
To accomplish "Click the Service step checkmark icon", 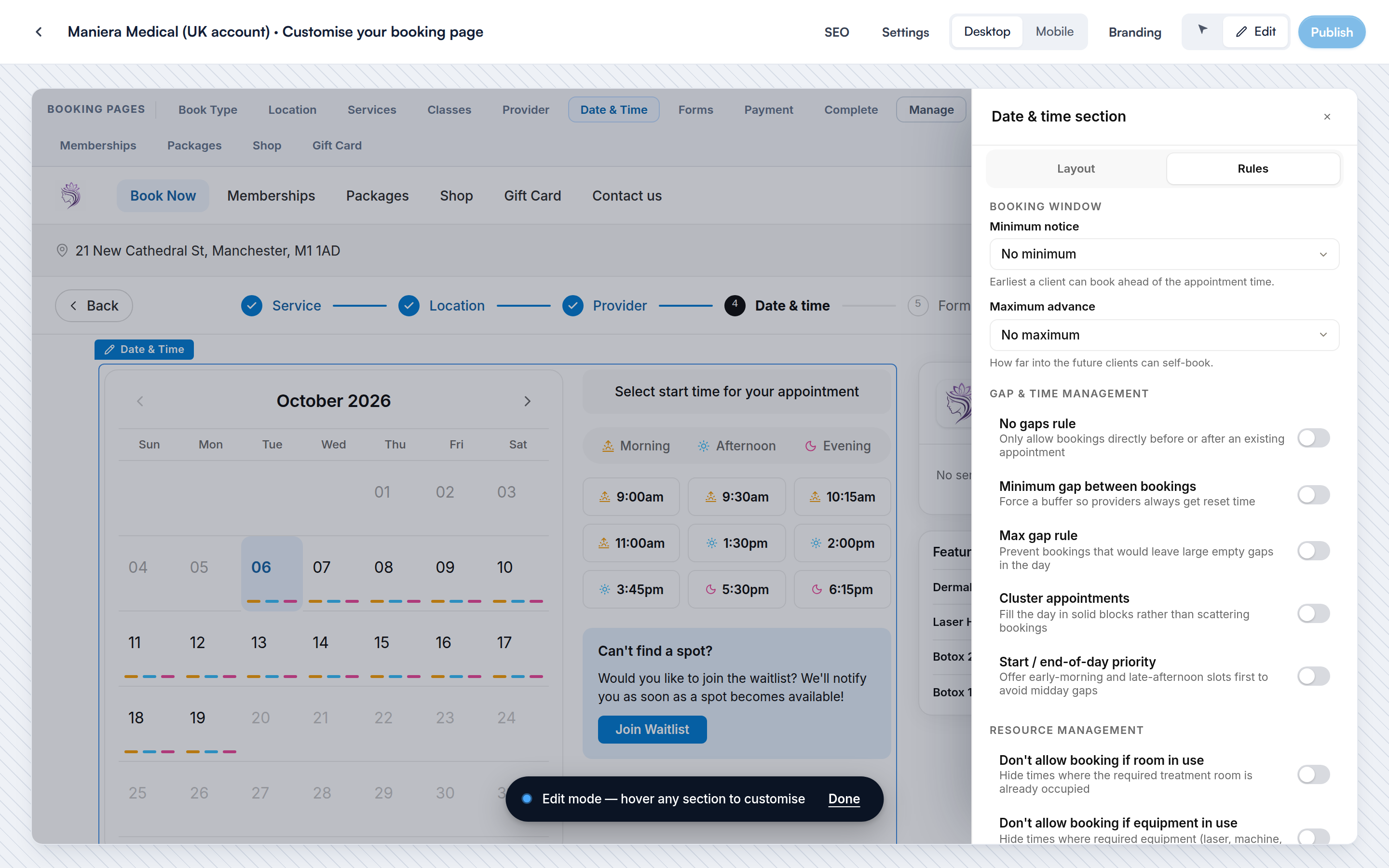I will point(251,305).
